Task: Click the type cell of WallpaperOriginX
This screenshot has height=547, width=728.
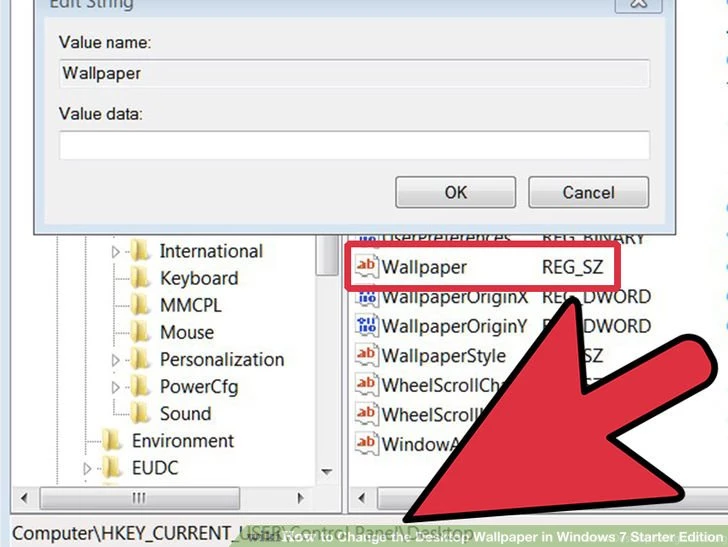Action: pyautogui.click(x=597, y=297)
